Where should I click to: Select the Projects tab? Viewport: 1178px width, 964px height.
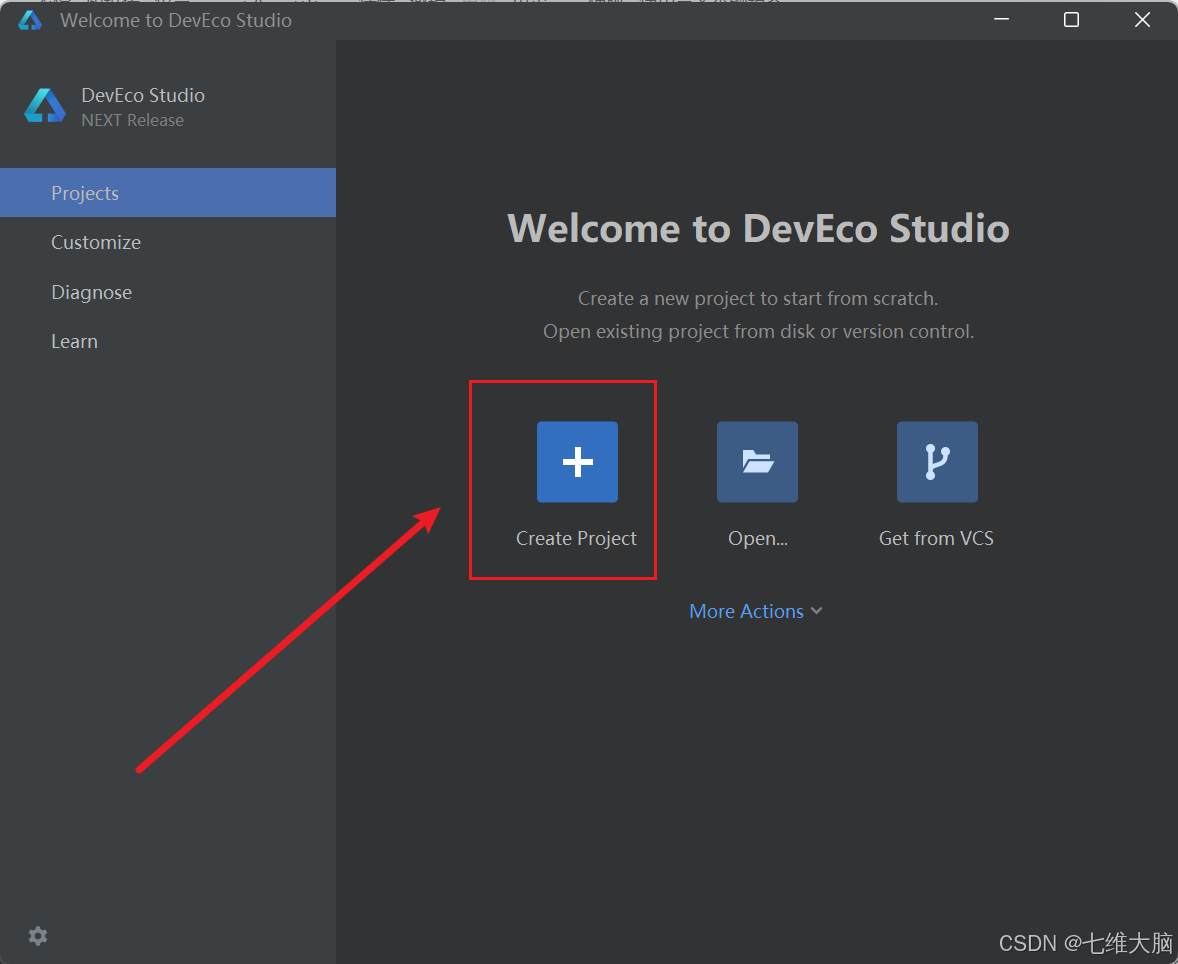(x=168, y=193)
